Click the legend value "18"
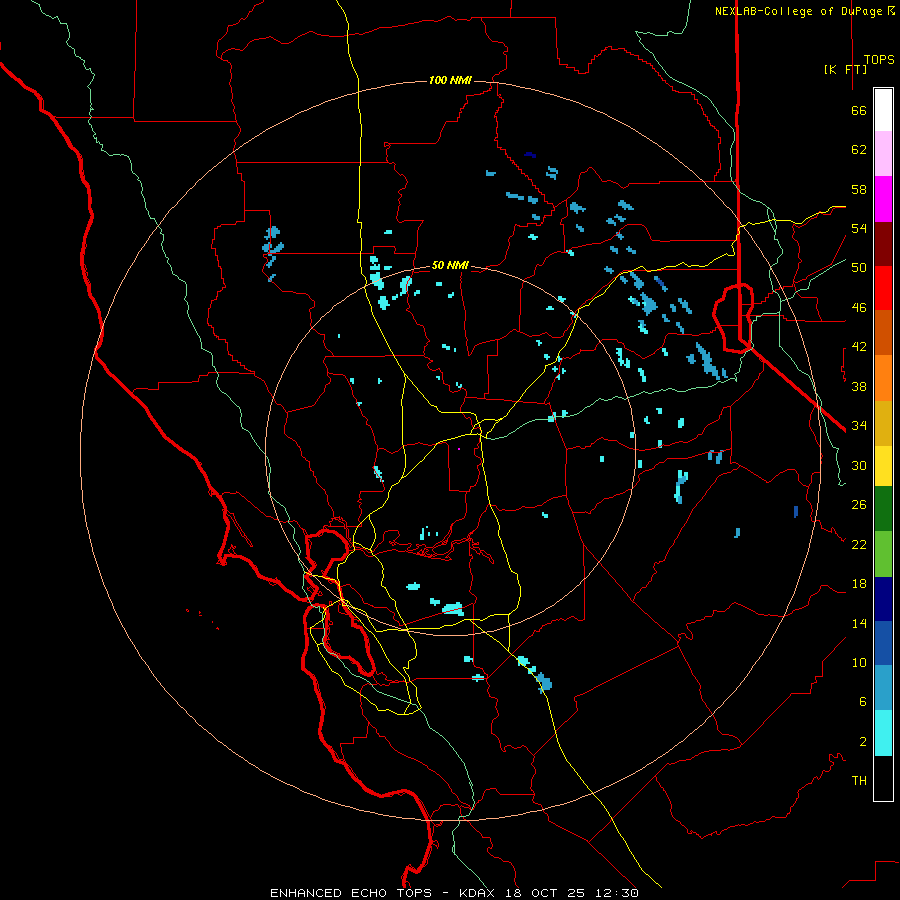This screenshot has height=900, width=900. click(859, 584)
